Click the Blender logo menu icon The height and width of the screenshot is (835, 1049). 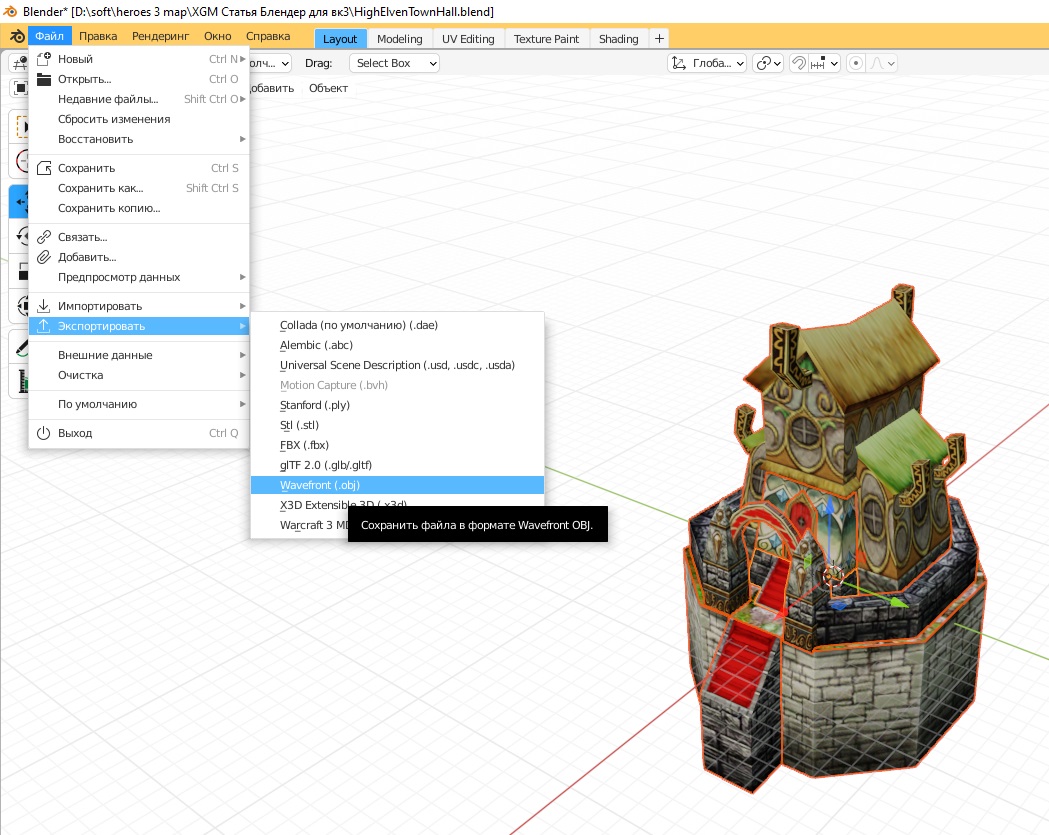(17, 36)
